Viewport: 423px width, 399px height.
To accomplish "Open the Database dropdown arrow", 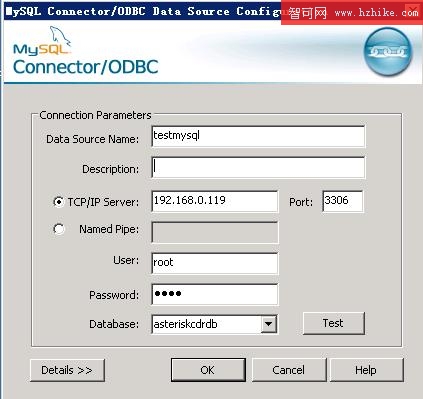I will click(x=268, y=324).
